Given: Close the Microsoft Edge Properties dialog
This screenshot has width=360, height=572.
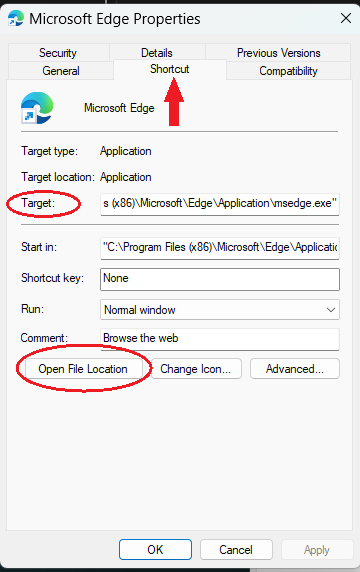Looking at the screenshot, I should (x=345, y=18).
